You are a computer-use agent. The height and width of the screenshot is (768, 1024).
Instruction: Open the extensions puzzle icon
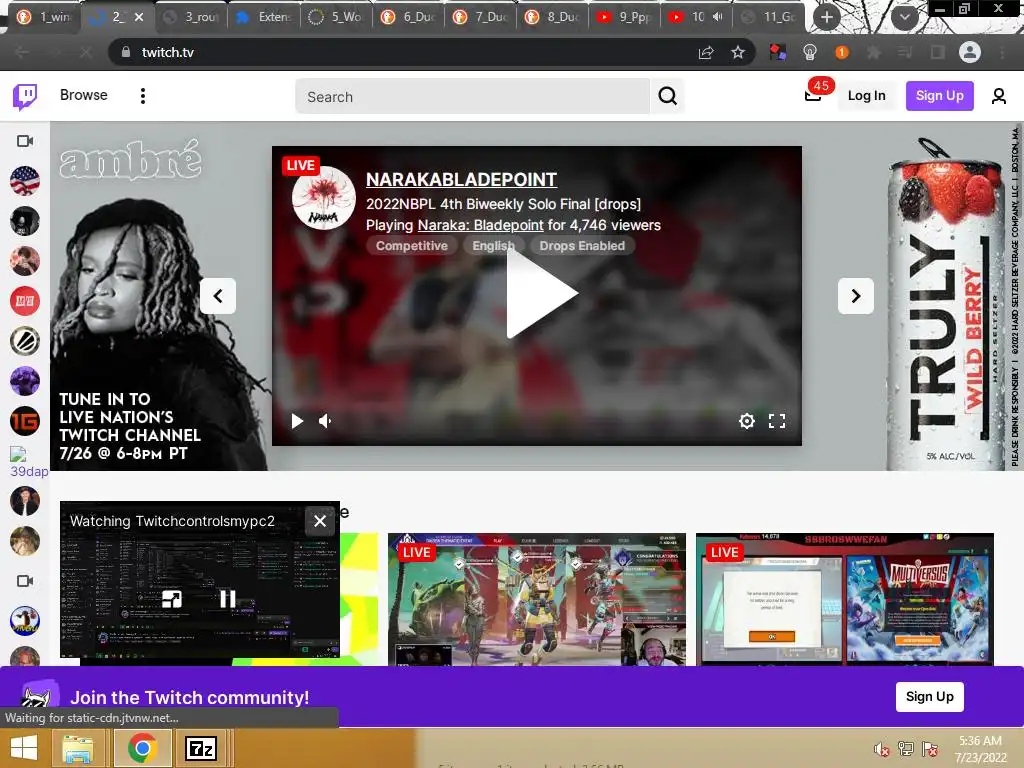tap(873, 52)
